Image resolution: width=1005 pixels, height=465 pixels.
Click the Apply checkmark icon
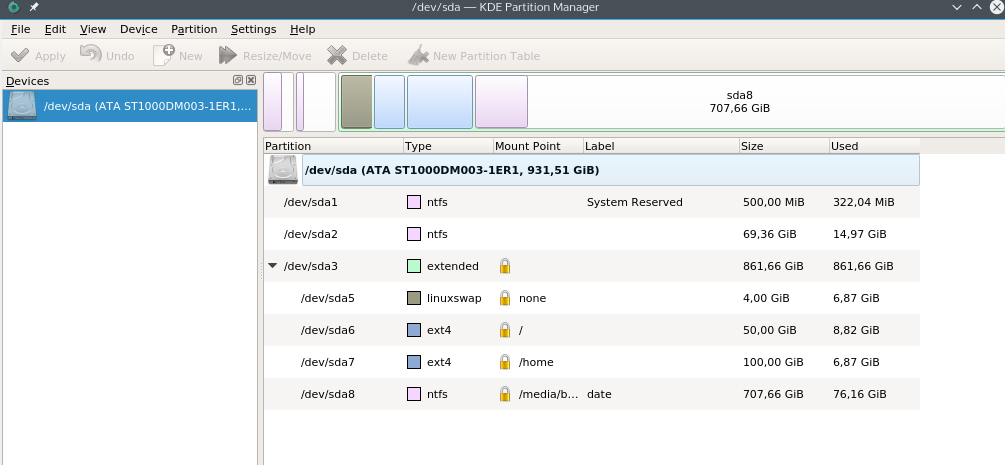pyautogui.click(x=20, y=55)
